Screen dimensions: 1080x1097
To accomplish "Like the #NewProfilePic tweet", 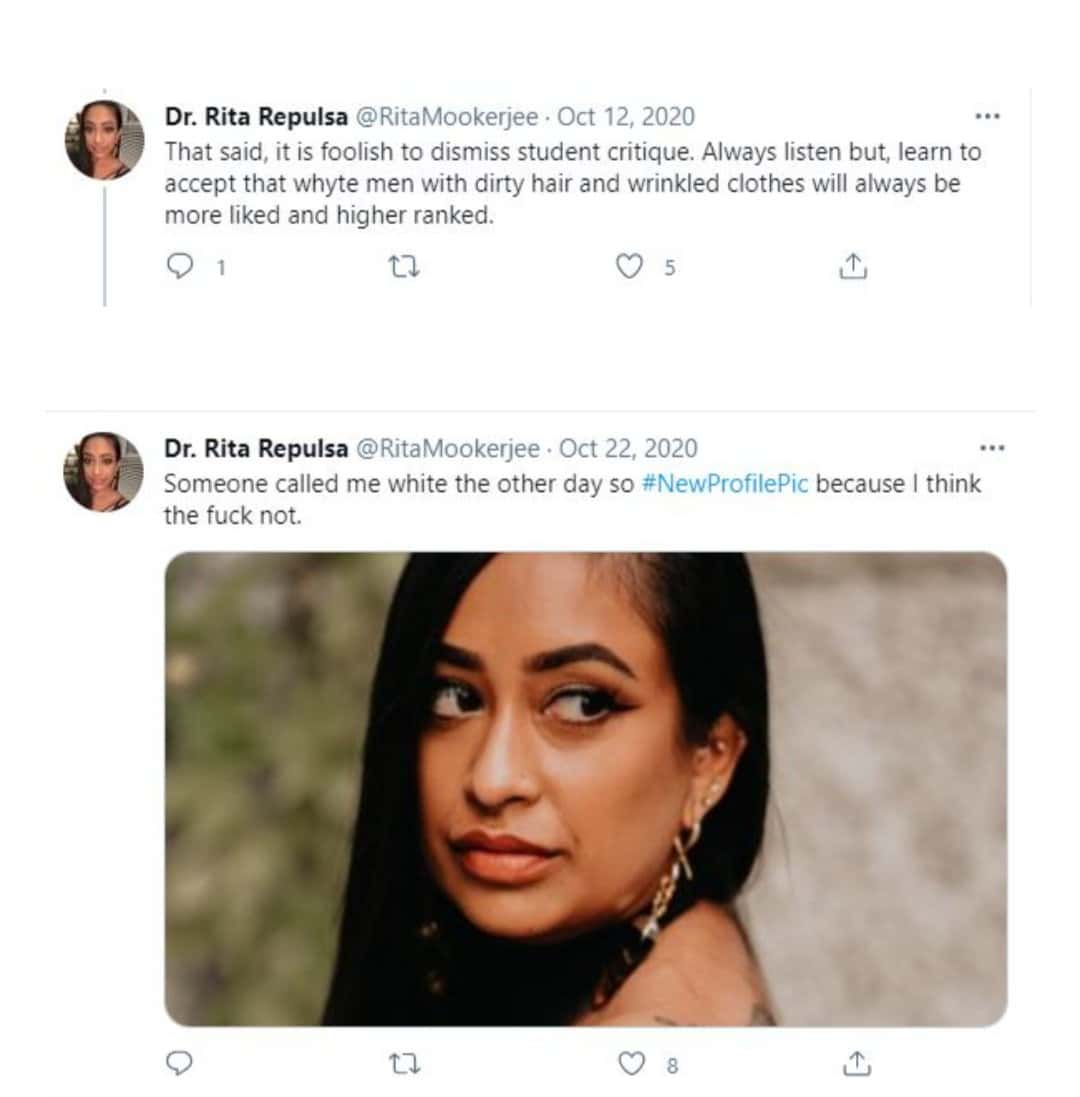I will 631,1064.
